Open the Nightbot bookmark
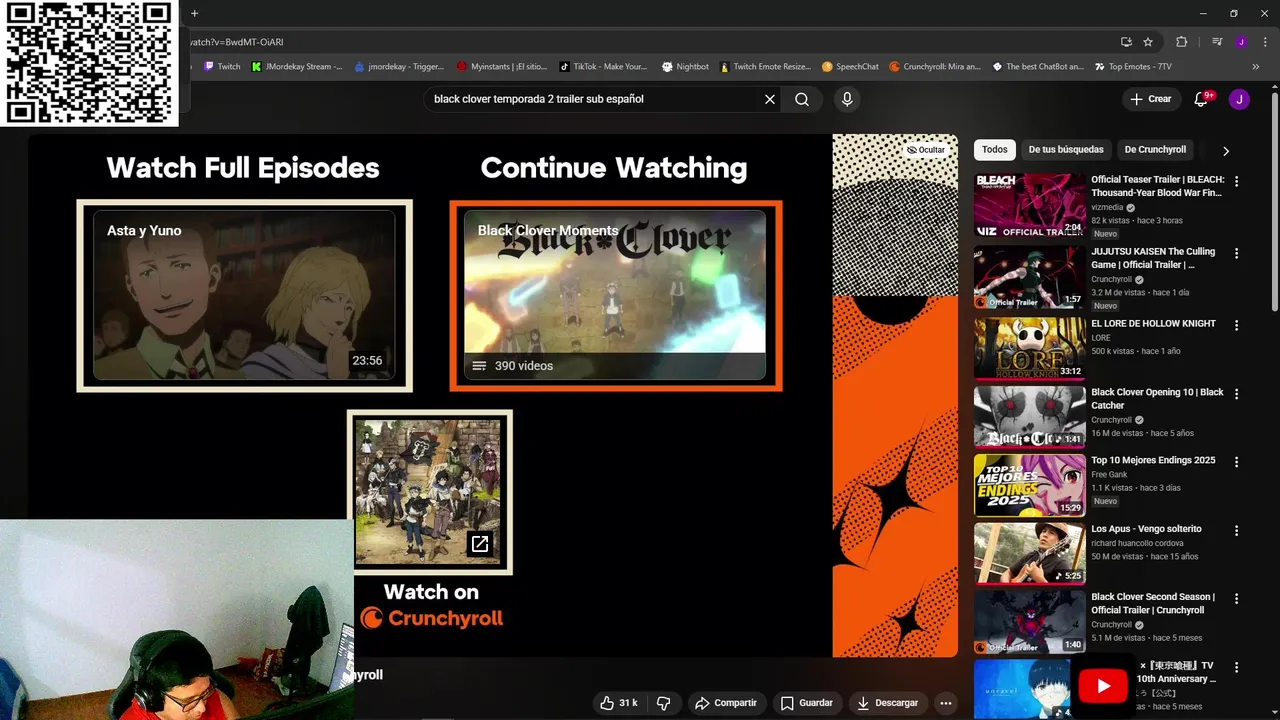 tap(685, 67)
